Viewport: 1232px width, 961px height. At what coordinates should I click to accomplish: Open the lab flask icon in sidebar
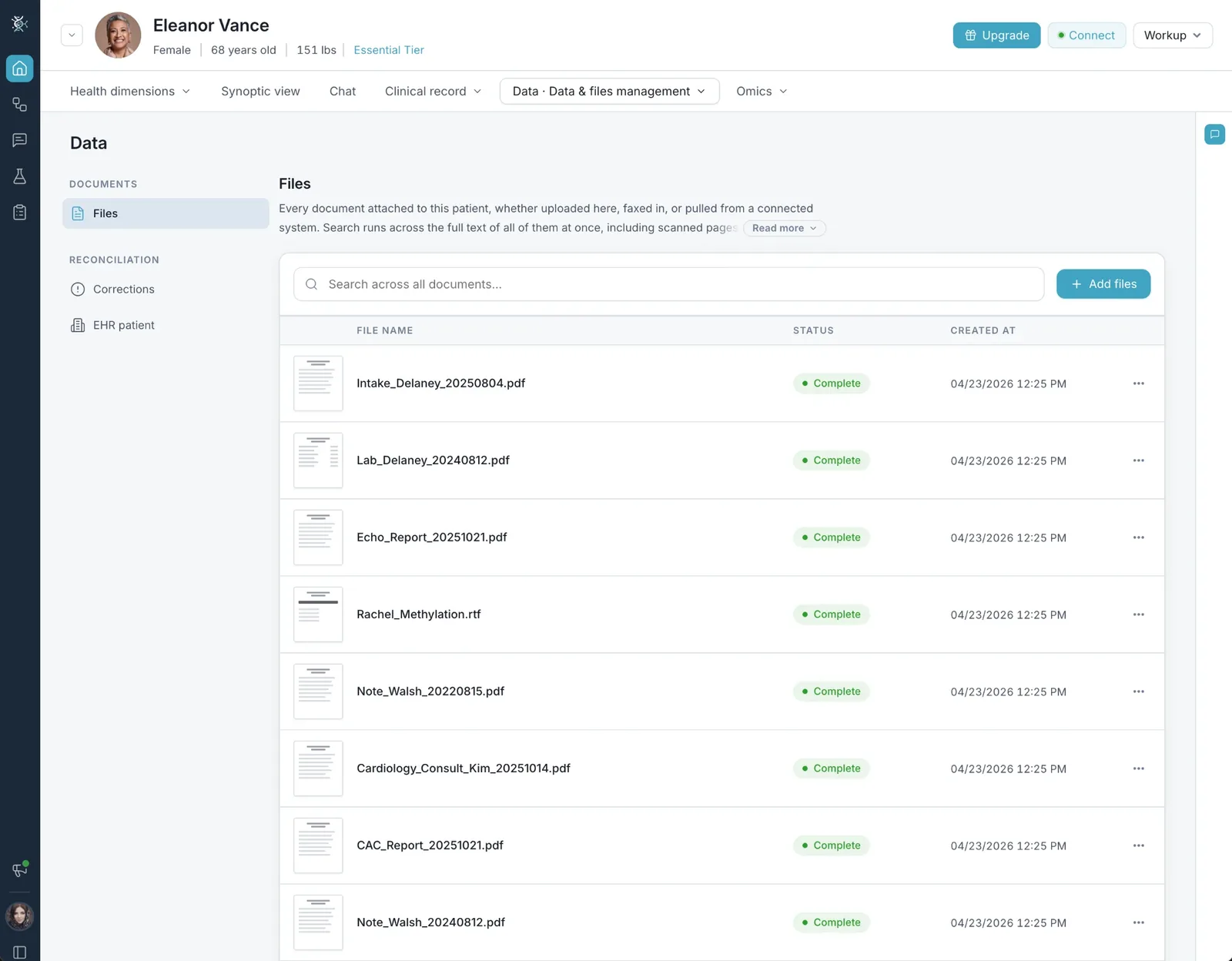20,176
